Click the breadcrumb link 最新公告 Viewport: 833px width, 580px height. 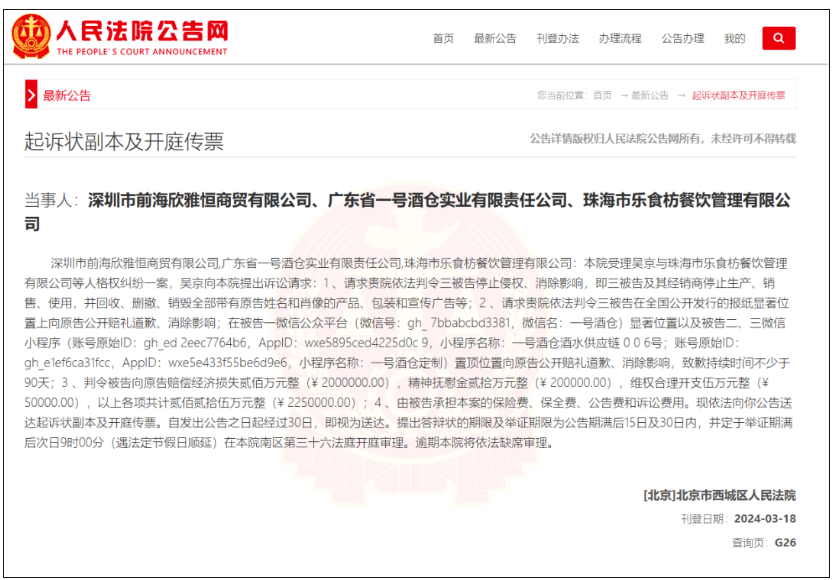650,96
